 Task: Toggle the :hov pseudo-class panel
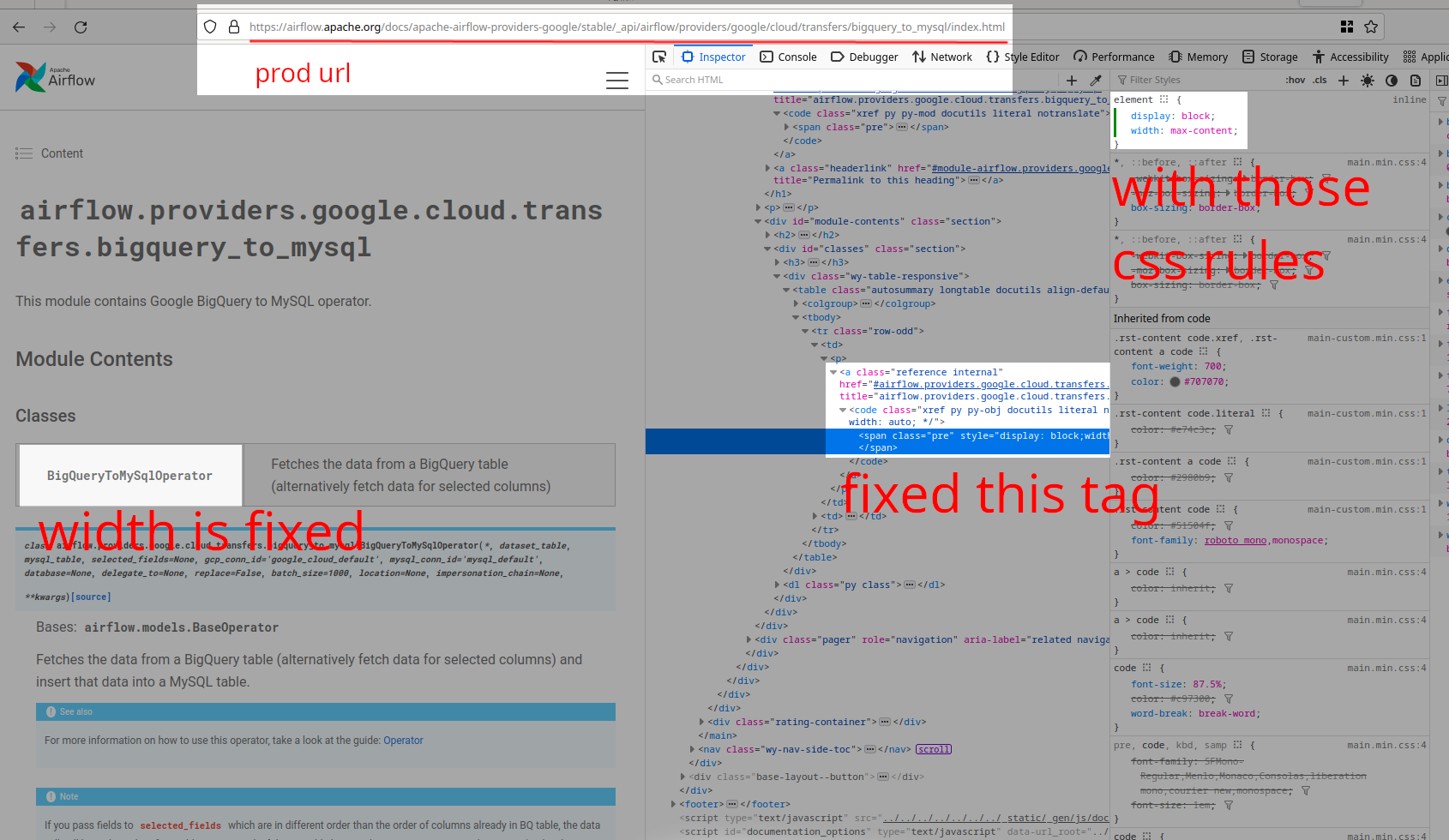click(1296, 80)
